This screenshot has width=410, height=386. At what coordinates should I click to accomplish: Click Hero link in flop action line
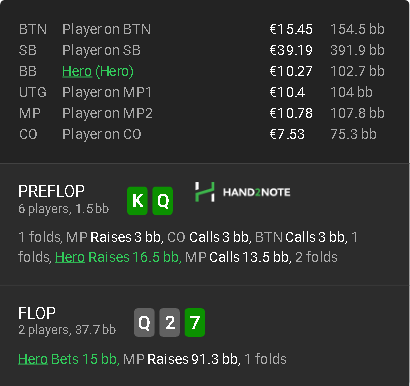[33, 359]
